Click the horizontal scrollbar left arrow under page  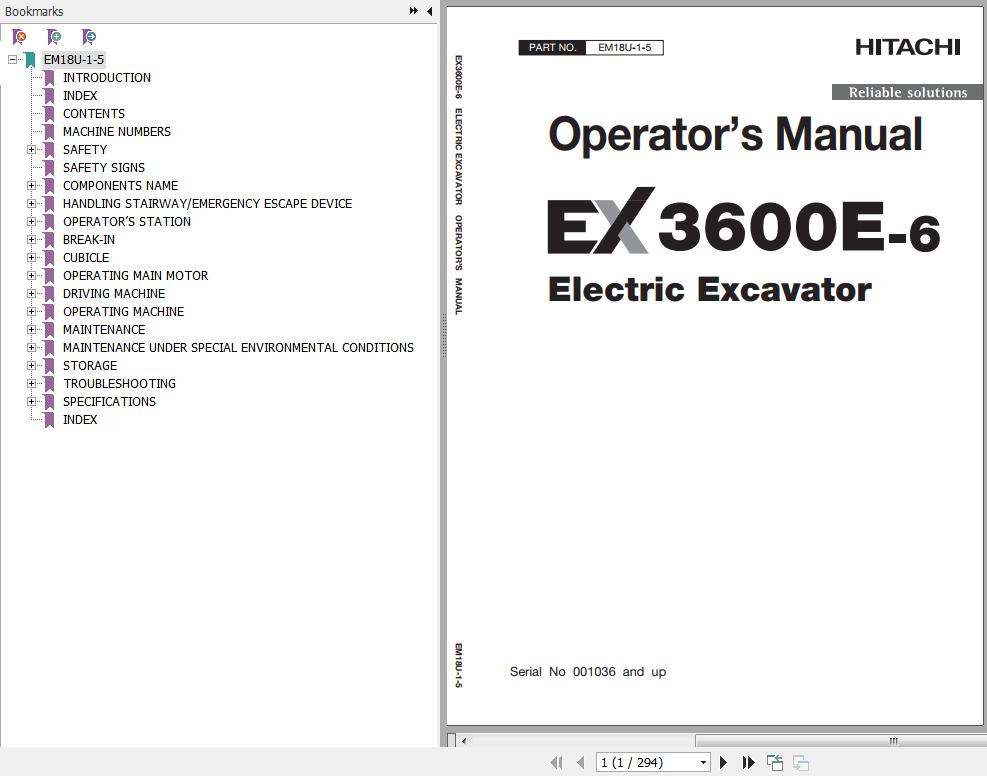click(464, 741)
